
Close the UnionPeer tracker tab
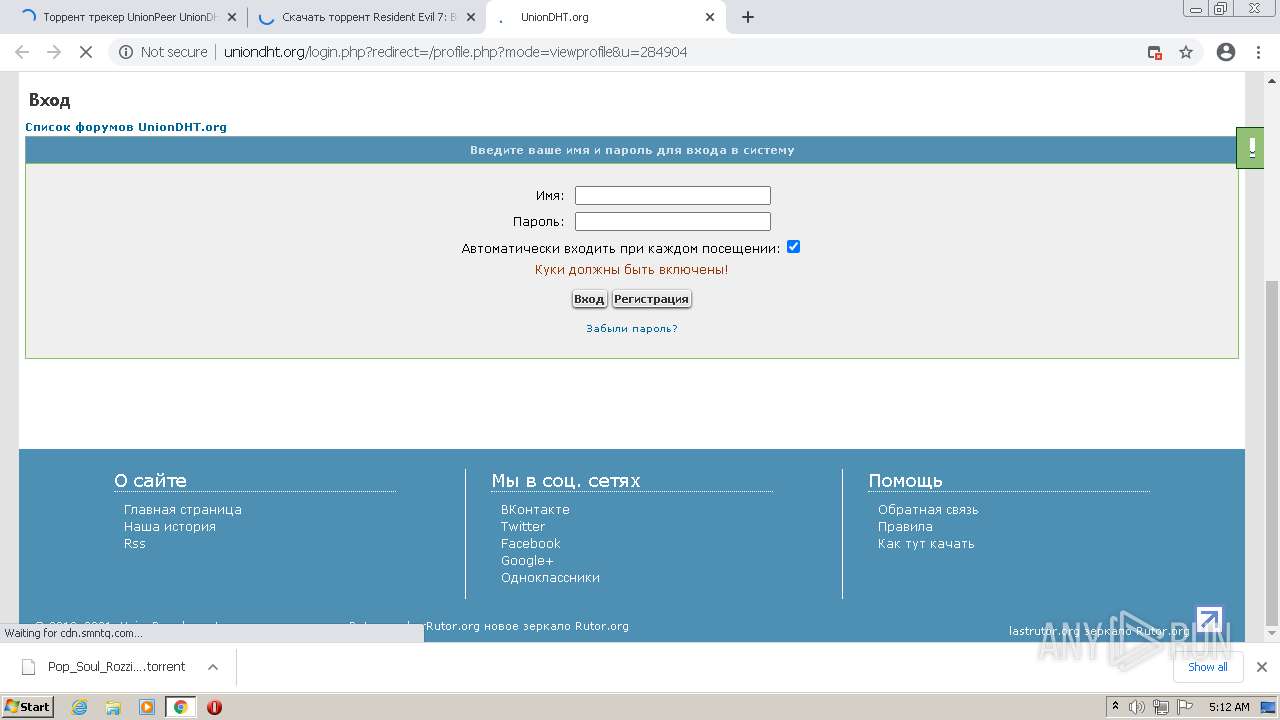coord(232,17)
